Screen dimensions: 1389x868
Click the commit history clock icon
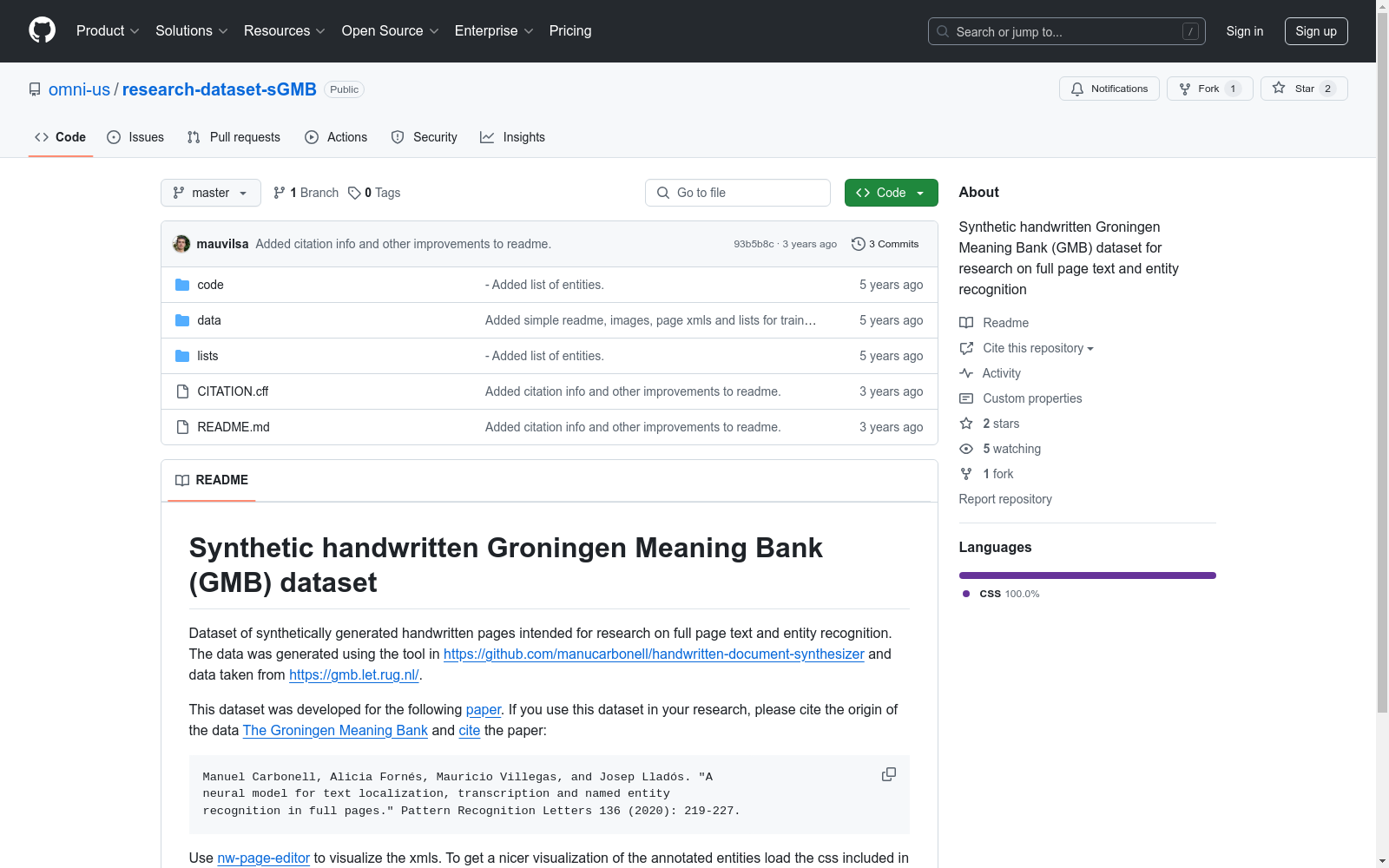click(x=859, y=244)
